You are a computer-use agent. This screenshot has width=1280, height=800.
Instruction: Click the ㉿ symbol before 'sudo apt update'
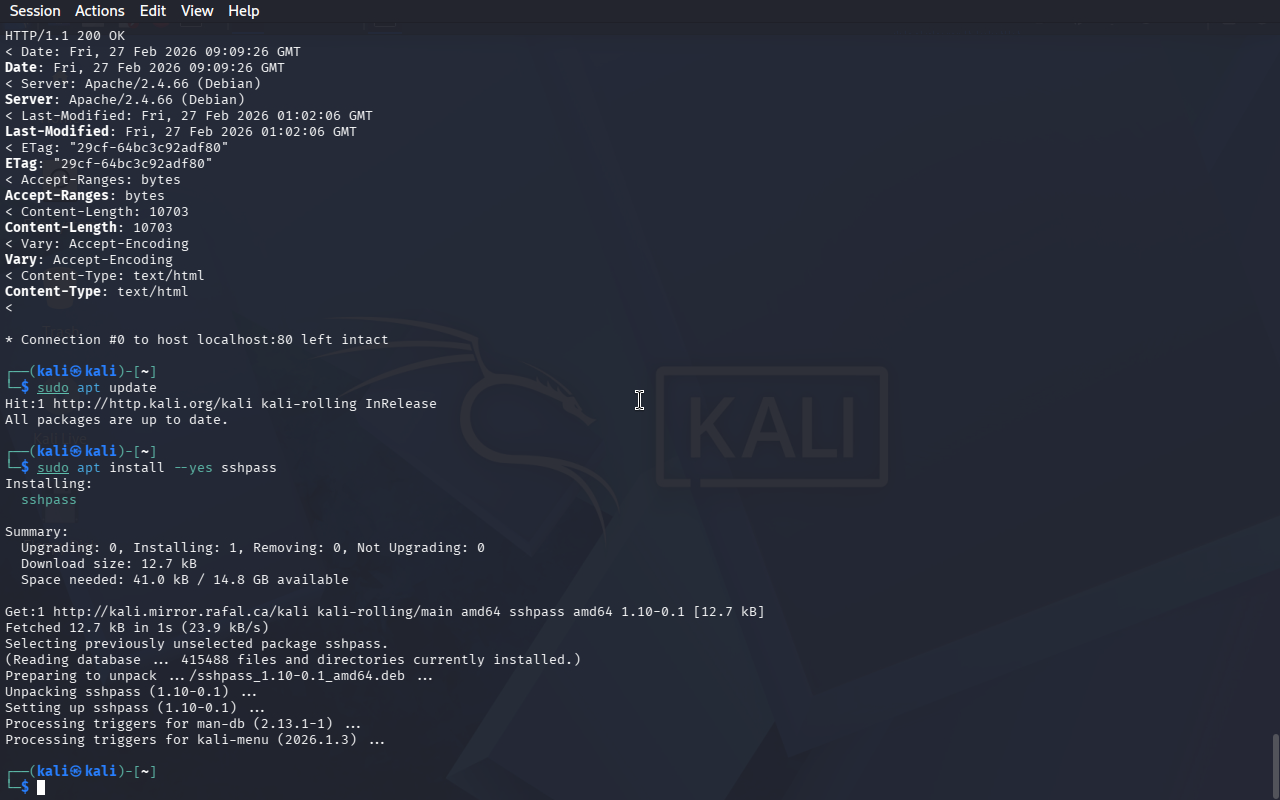tap(76, 372)
